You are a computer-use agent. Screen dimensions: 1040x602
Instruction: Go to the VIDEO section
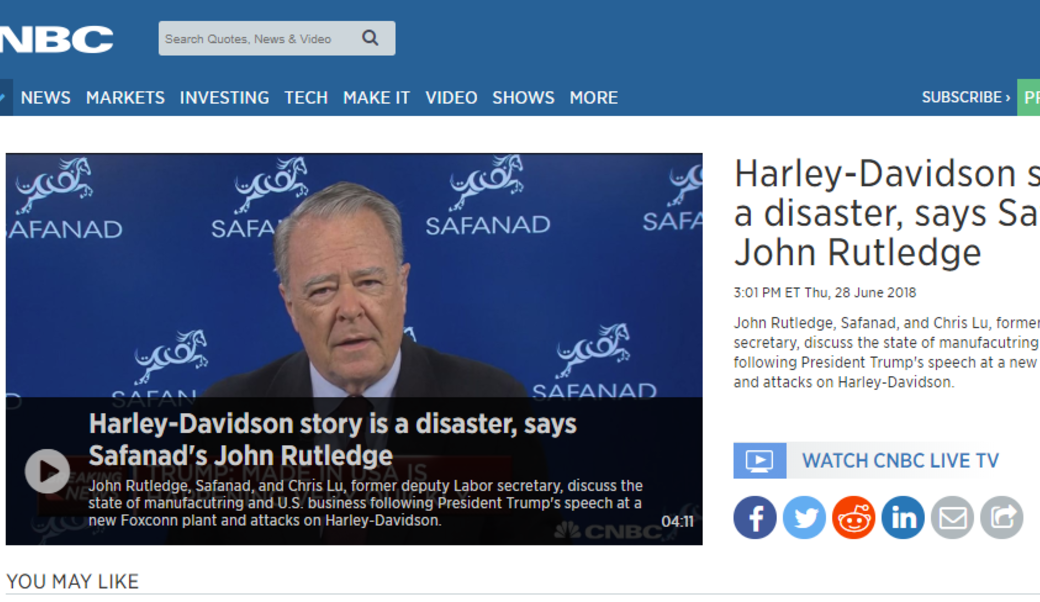pyautogui.click(x=451, y=98)
